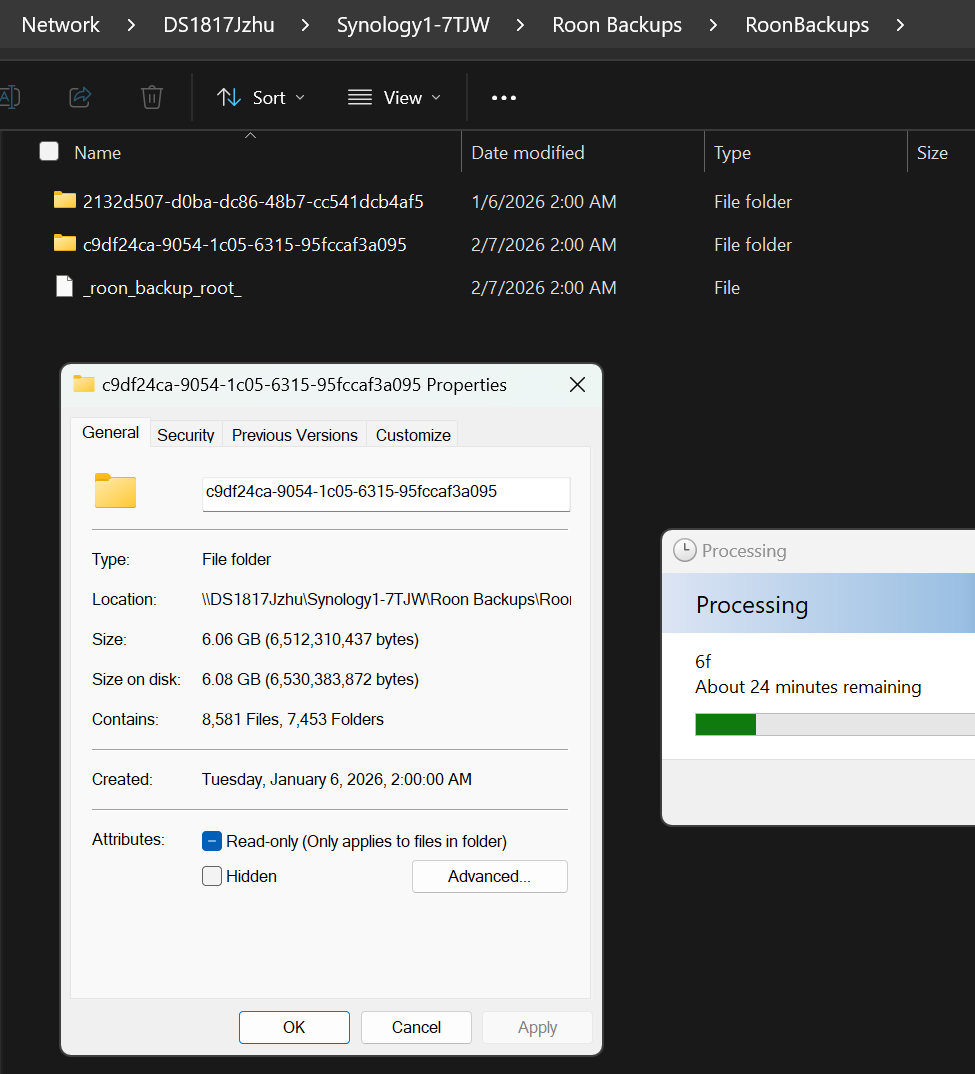
Task: Check the select-all box beside Name
Action: click(x=49, y=152)
